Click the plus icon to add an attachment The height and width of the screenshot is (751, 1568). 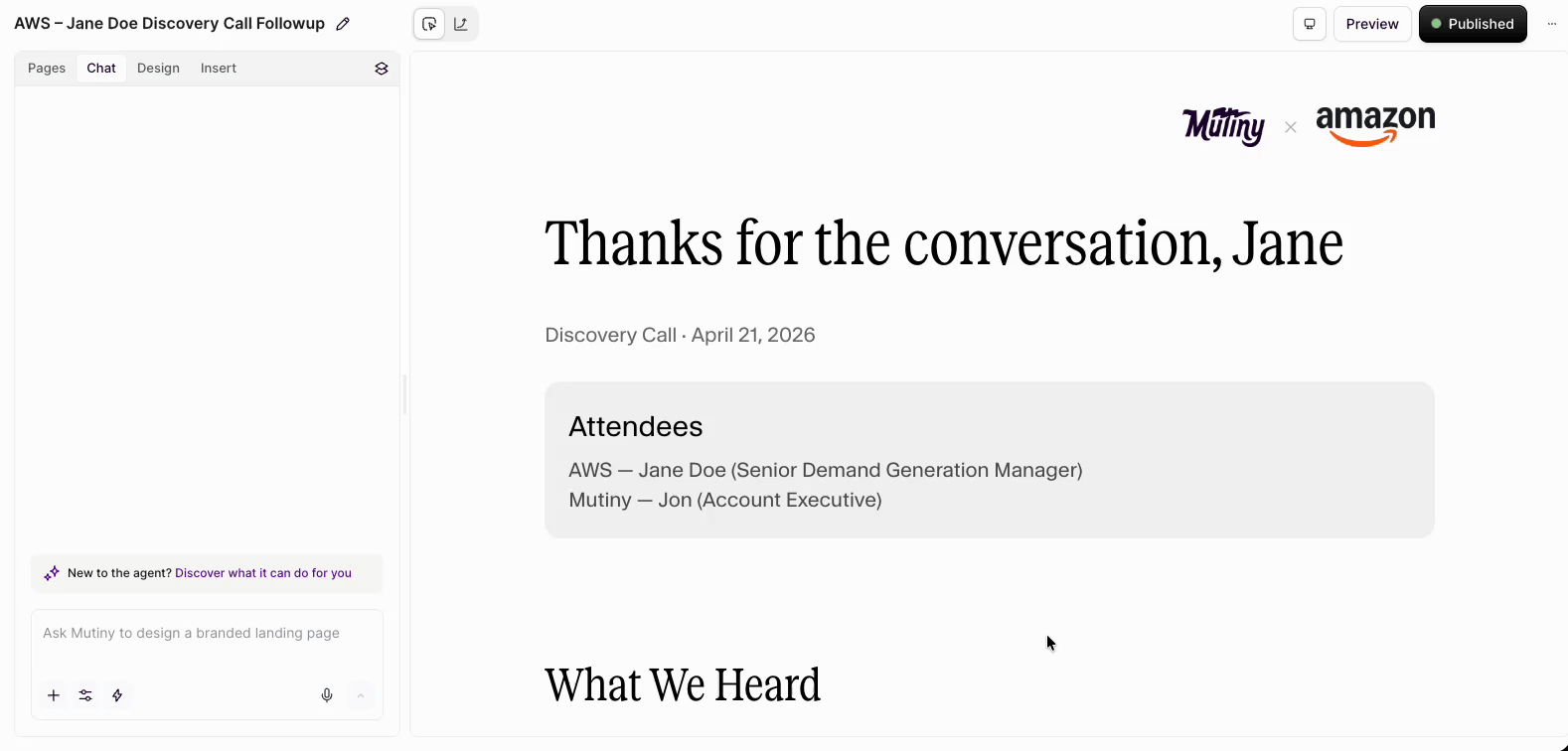point(54,695)
